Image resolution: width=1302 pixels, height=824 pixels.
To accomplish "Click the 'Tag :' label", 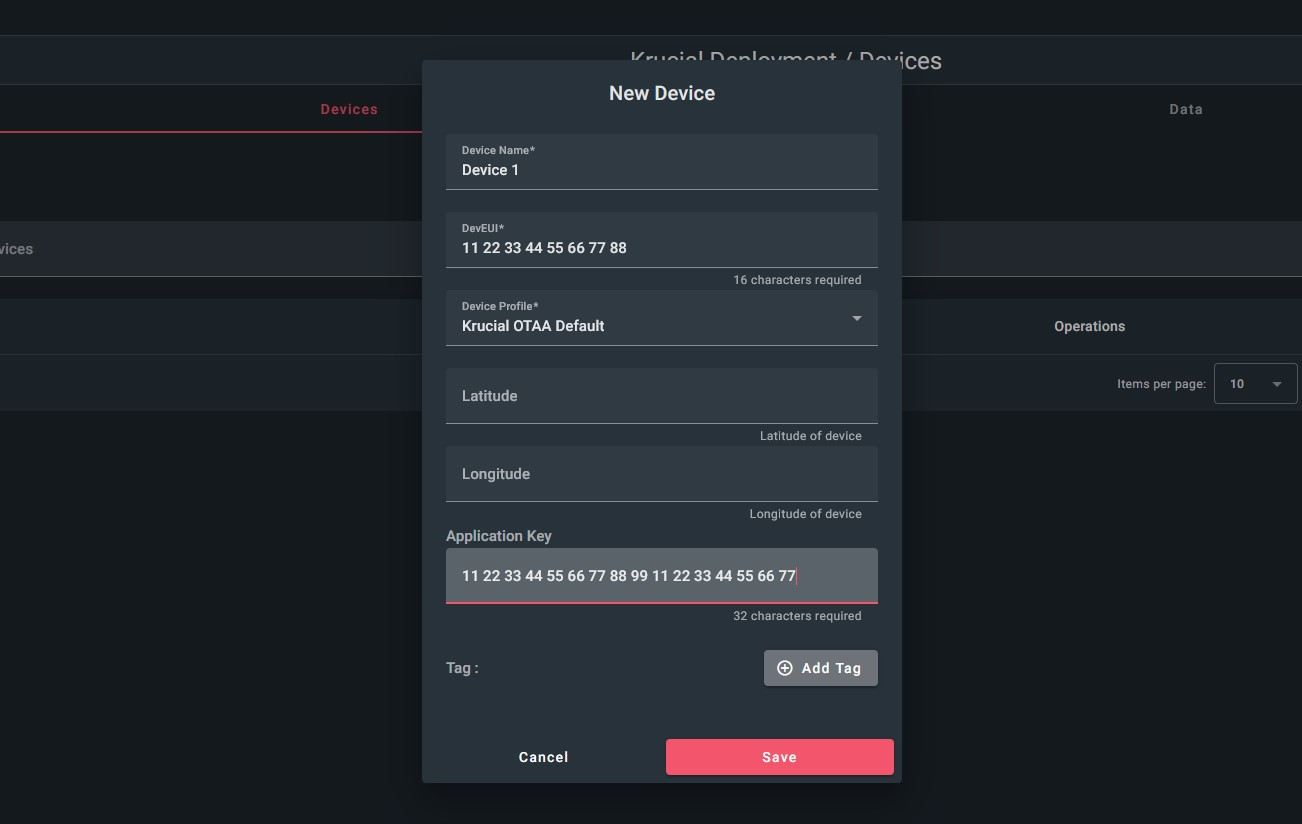I will (462, 668).
